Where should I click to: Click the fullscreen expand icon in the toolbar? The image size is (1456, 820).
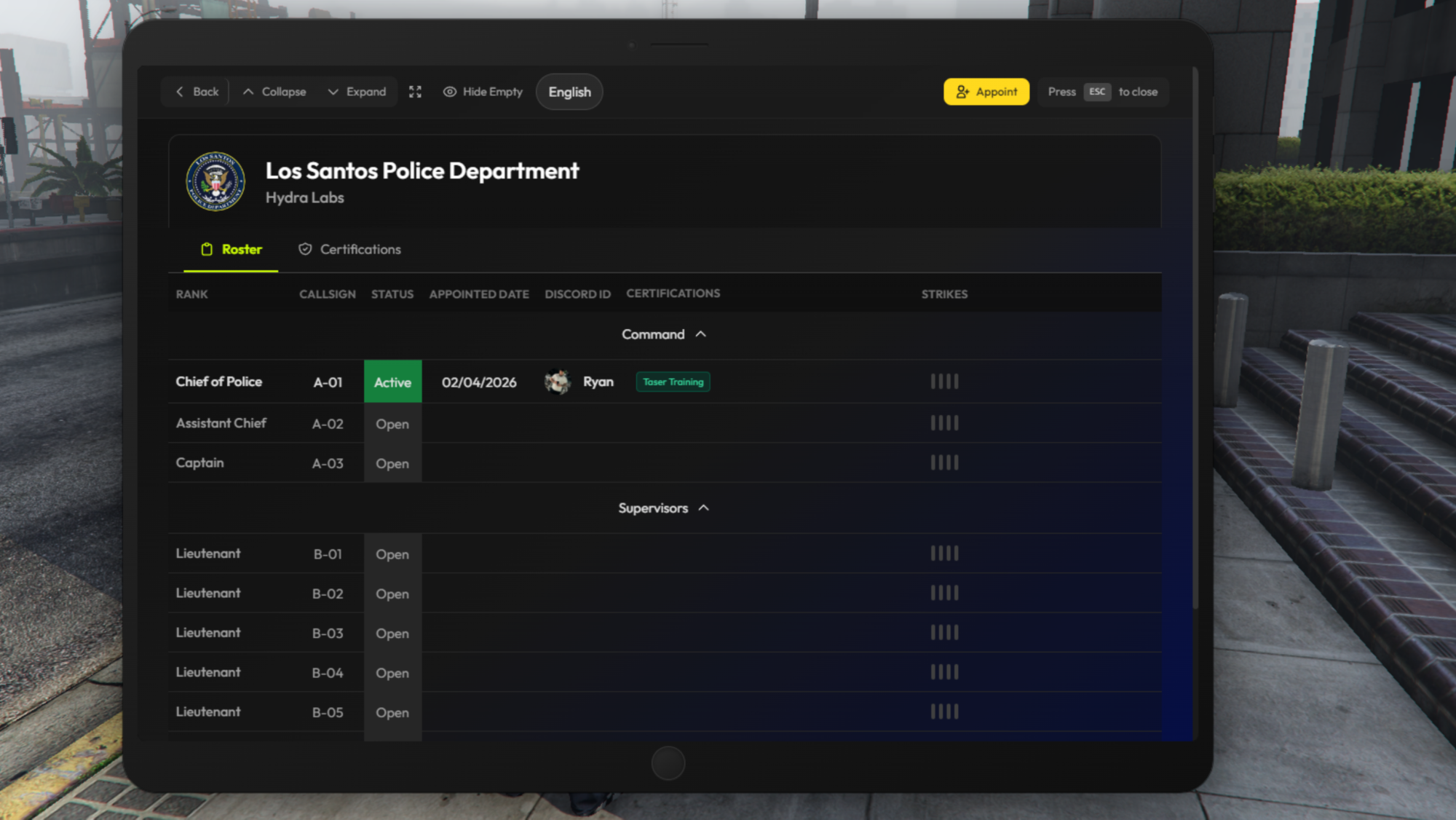coord(415,92)
